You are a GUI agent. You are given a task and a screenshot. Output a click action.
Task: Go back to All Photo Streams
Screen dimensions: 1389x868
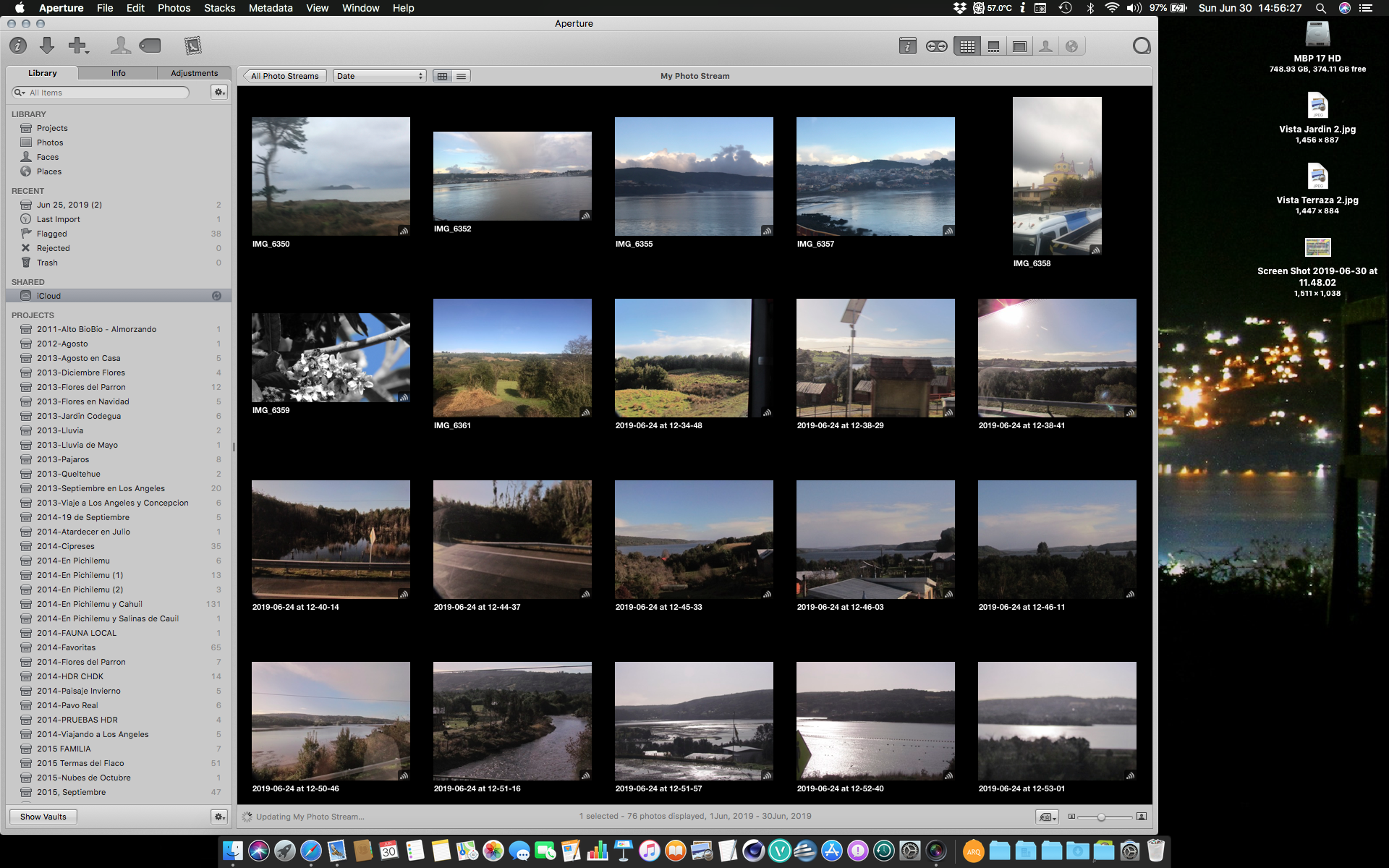285,76
